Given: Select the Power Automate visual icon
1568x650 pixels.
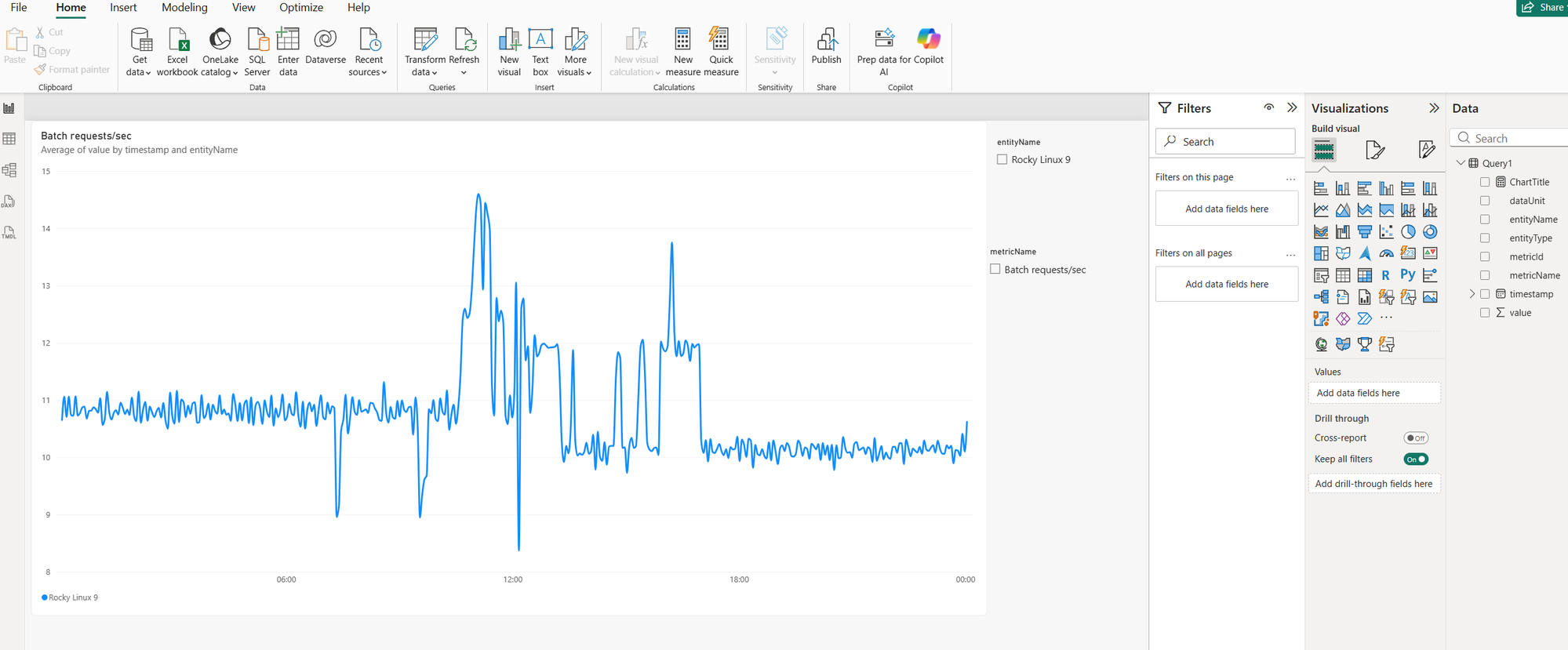Looking at the screenshot, I should (1365, 318).
